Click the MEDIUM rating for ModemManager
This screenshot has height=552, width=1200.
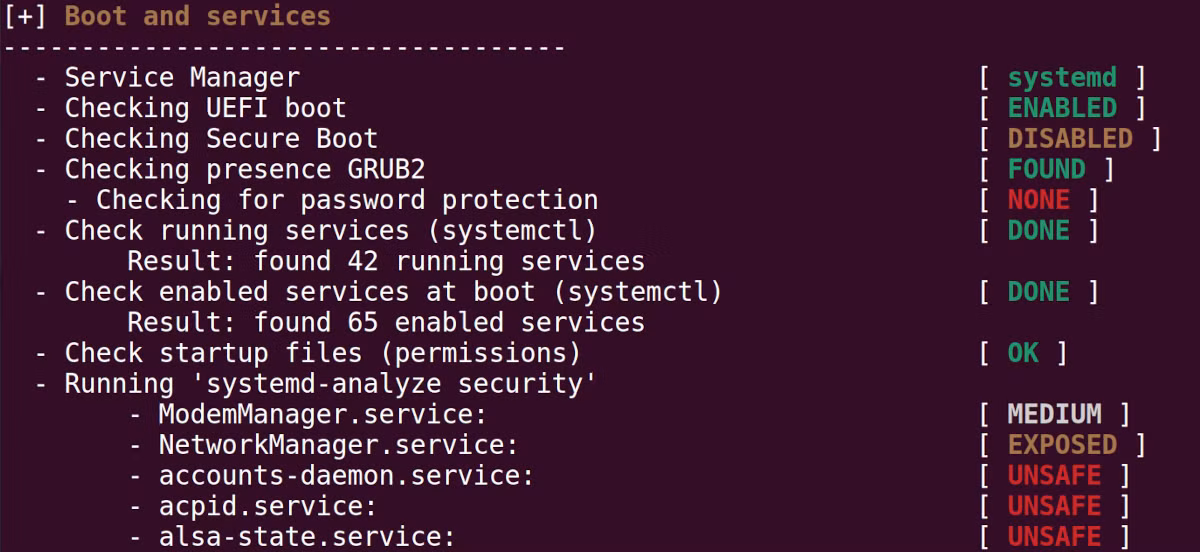click(x=1054, y=414)
